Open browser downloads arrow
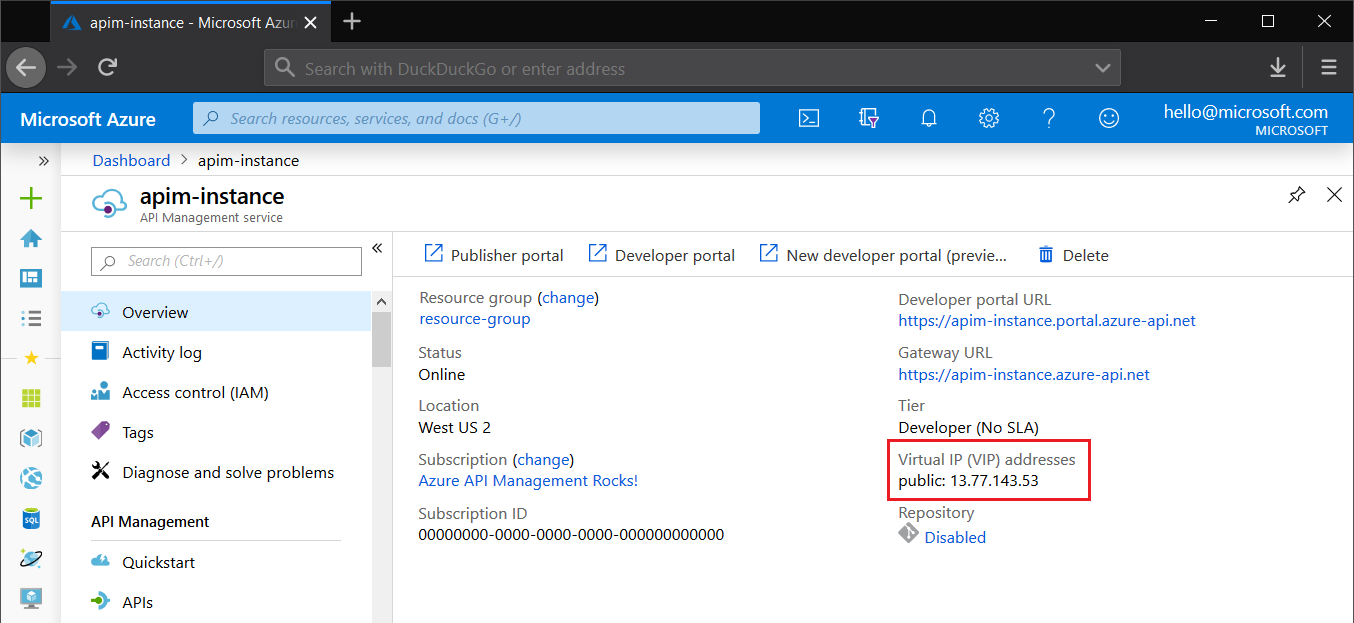1354x623 pixels. coord(1277,68)
